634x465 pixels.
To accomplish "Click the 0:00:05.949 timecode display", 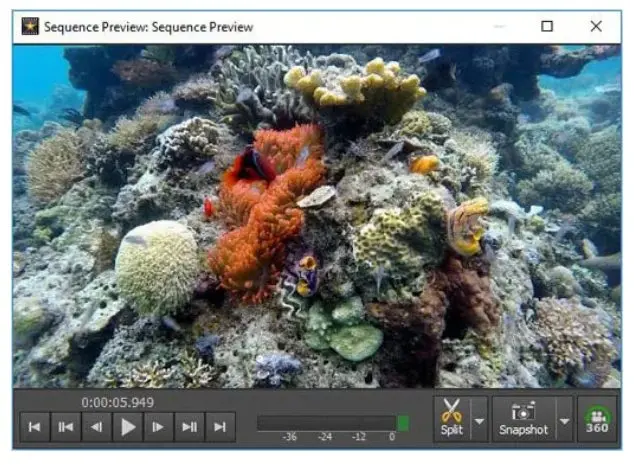I will 118,403.
